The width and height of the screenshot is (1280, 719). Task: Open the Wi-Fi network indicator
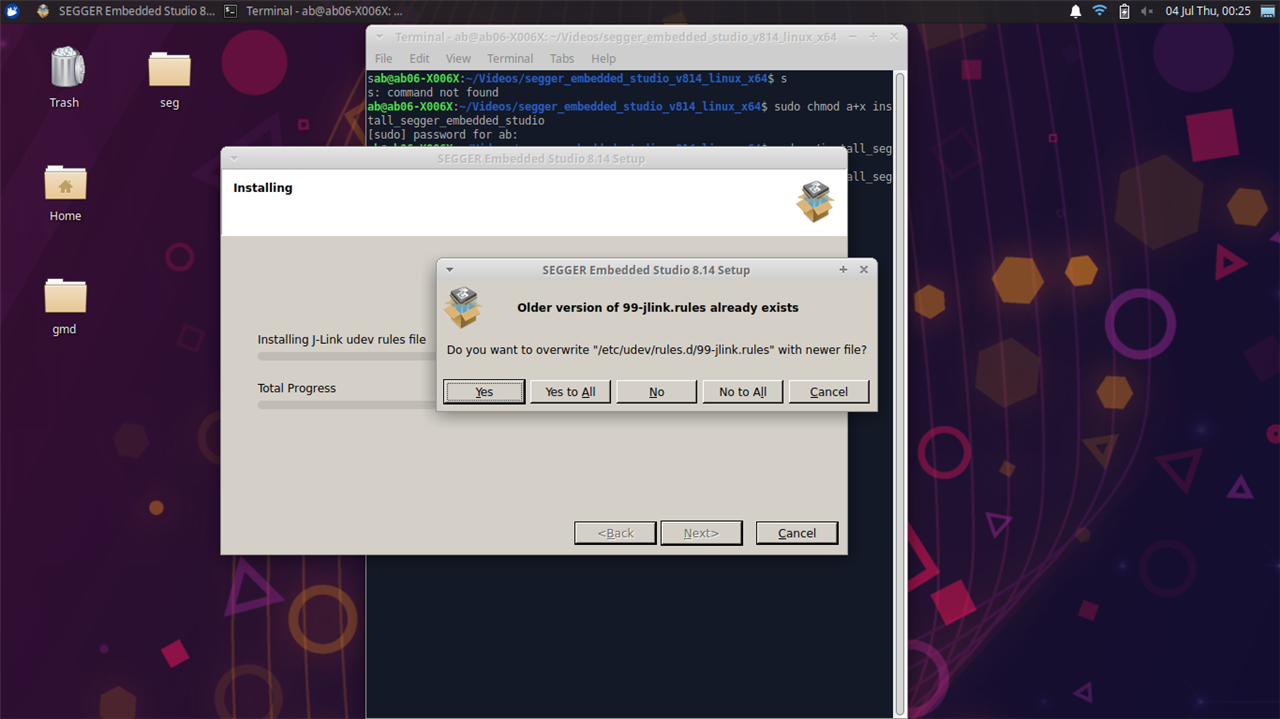(1100, 11)
